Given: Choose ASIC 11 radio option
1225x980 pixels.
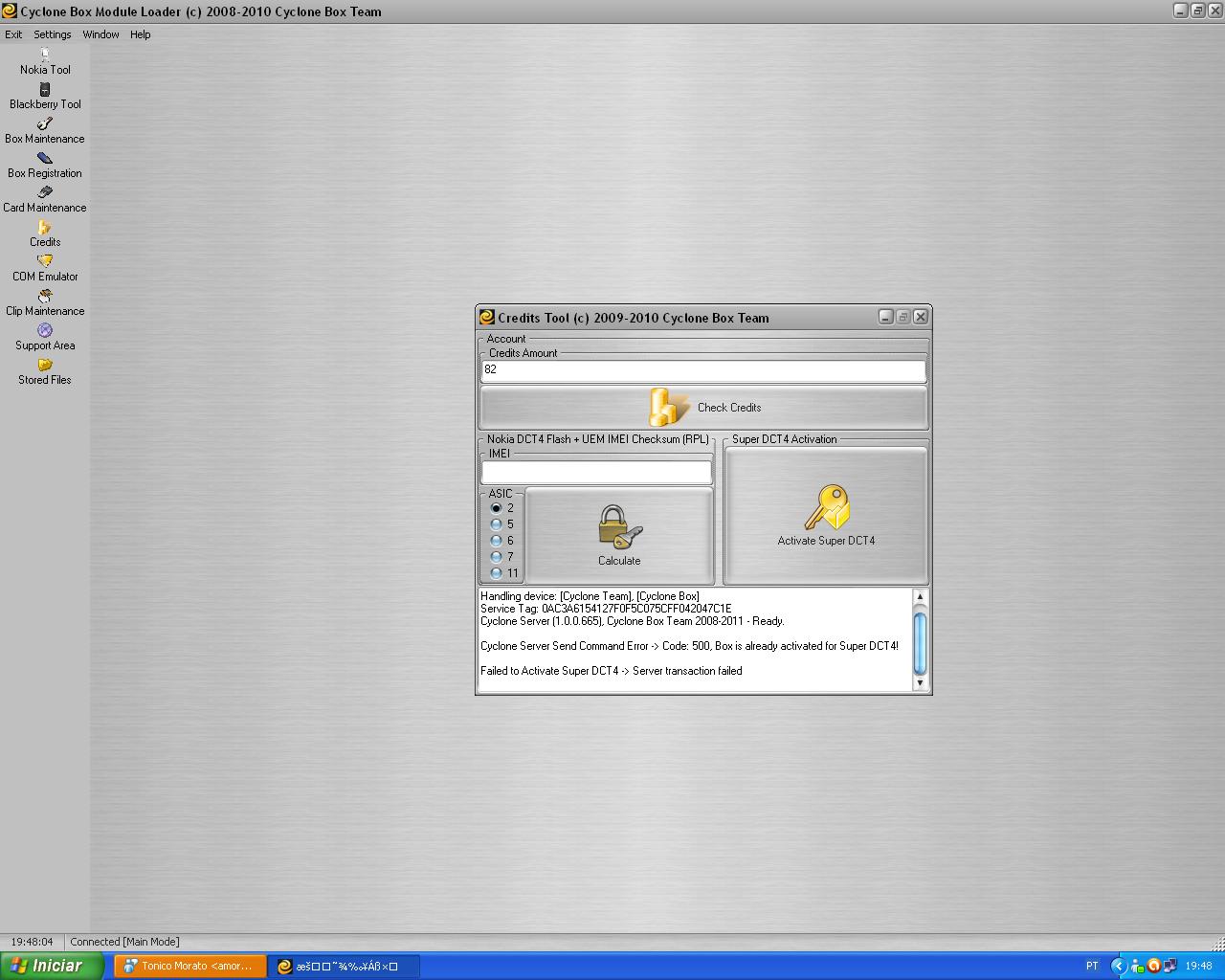Looking at the screenshot, I should pos(496,573).
